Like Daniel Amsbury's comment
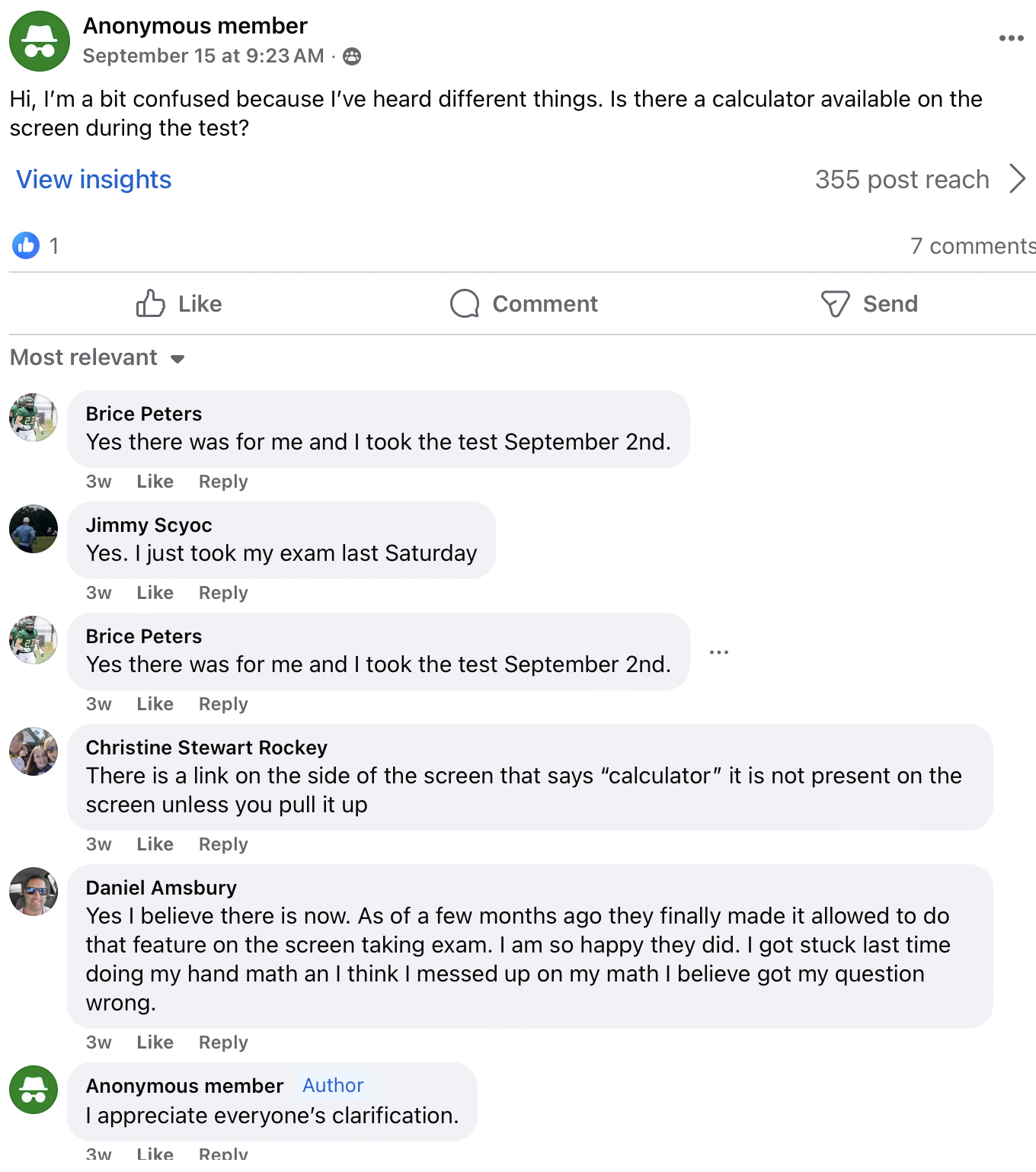 pyautogui.click(x=155, y=1042)
